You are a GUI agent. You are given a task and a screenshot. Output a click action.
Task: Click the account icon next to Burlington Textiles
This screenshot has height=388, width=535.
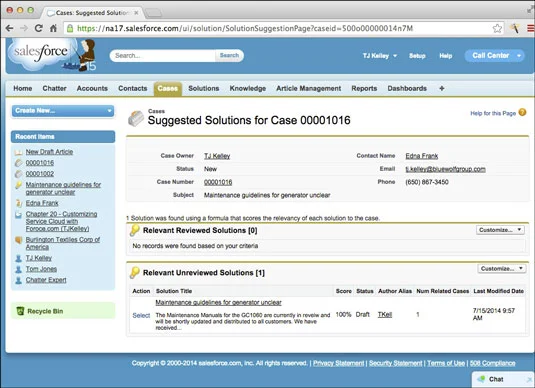click(18, 240)
